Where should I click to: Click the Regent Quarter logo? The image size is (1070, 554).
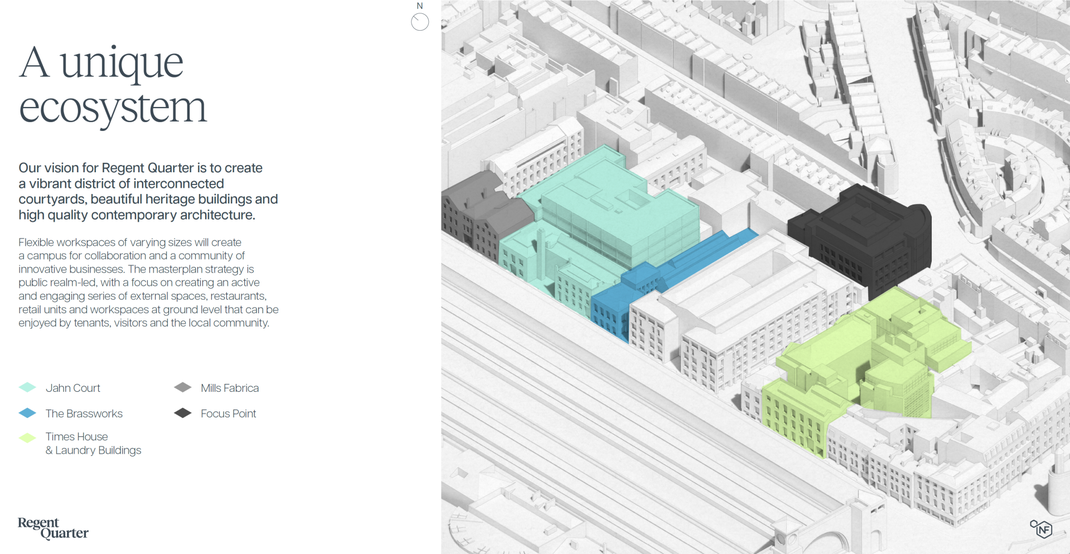pos(53,528)
